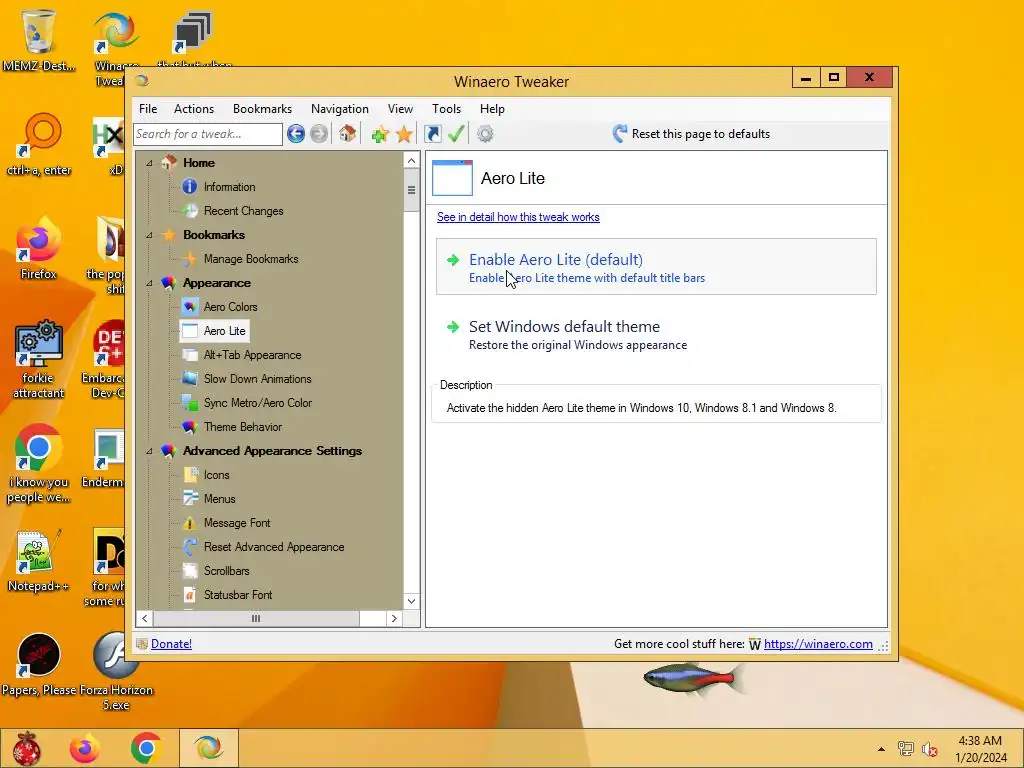Open the Bookmarks menu
This screenshot has height=768, width=1024.
pyautogui.click(x=263, y=109)
